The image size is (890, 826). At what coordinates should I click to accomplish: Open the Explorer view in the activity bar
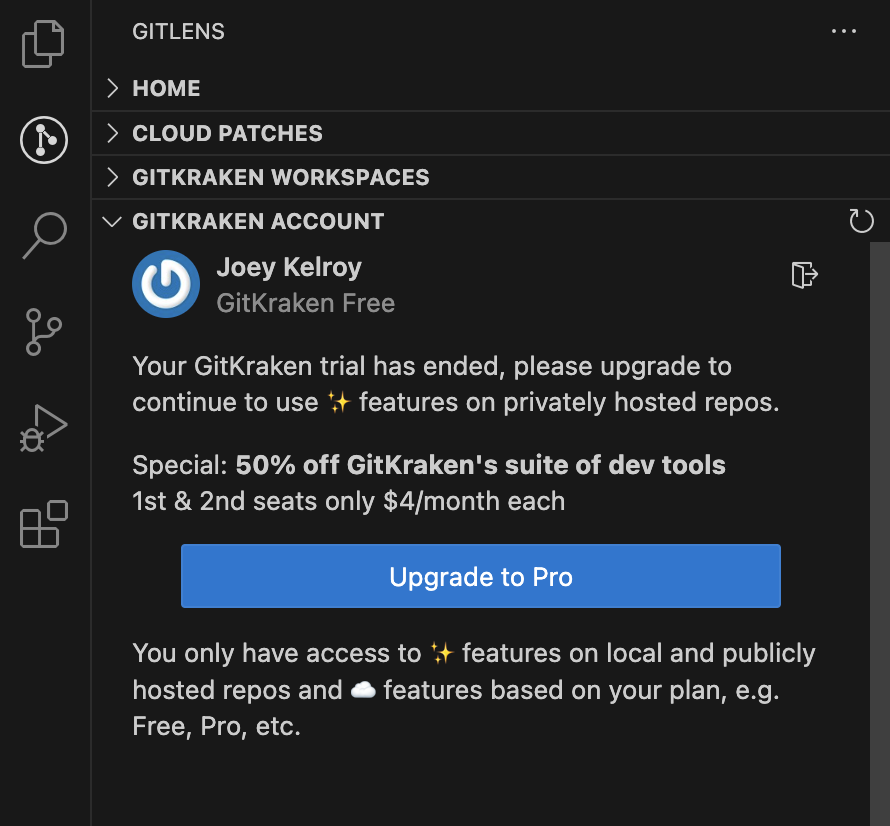pos(43,43)
